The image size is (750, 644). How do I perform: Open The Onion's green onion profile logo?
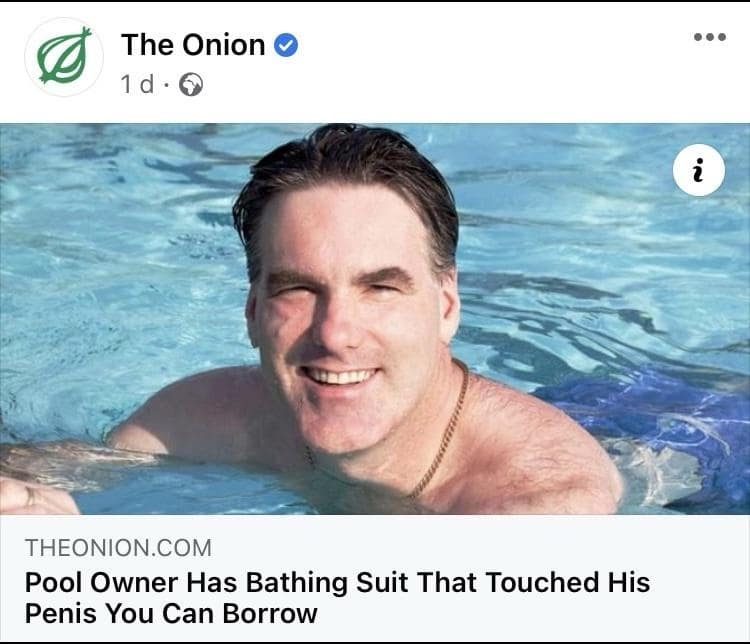64,57
